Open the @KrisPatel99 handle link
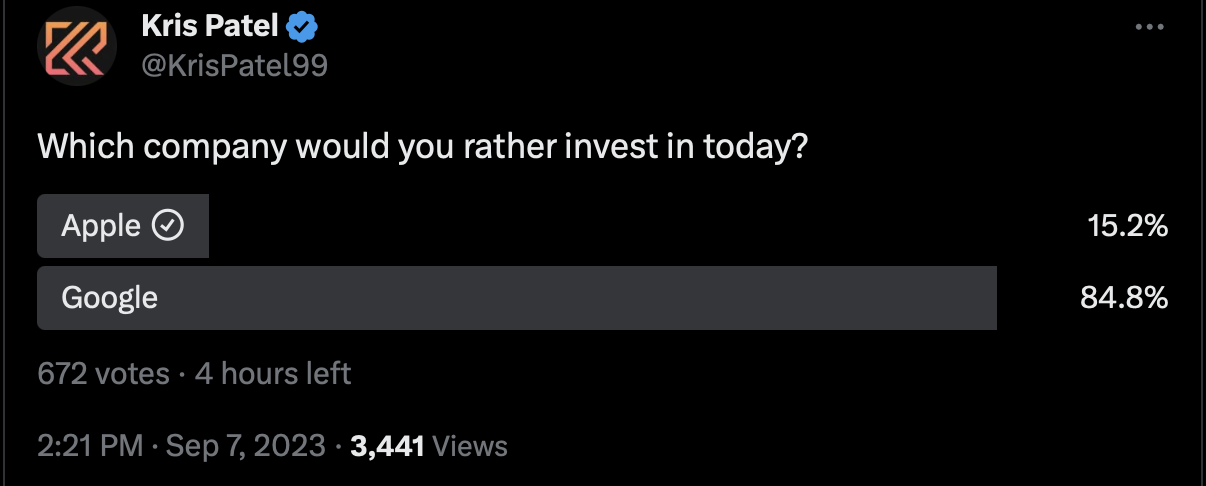This screenshot has width=1206, height=486. [235, 66]
